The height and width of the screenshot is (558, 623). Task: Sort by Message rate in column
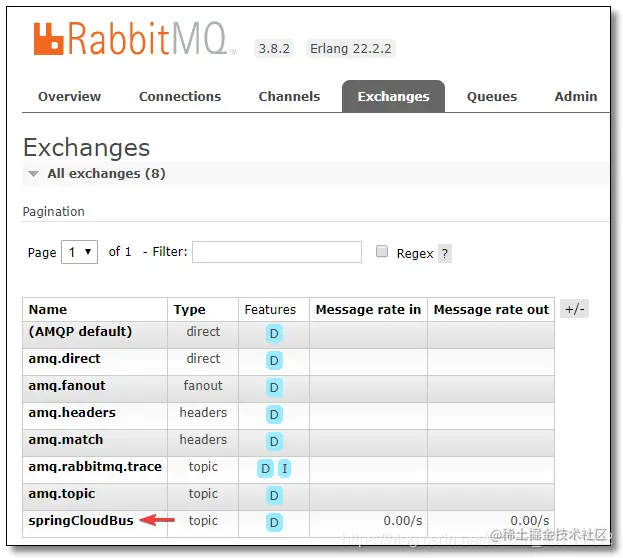(368, 310)
